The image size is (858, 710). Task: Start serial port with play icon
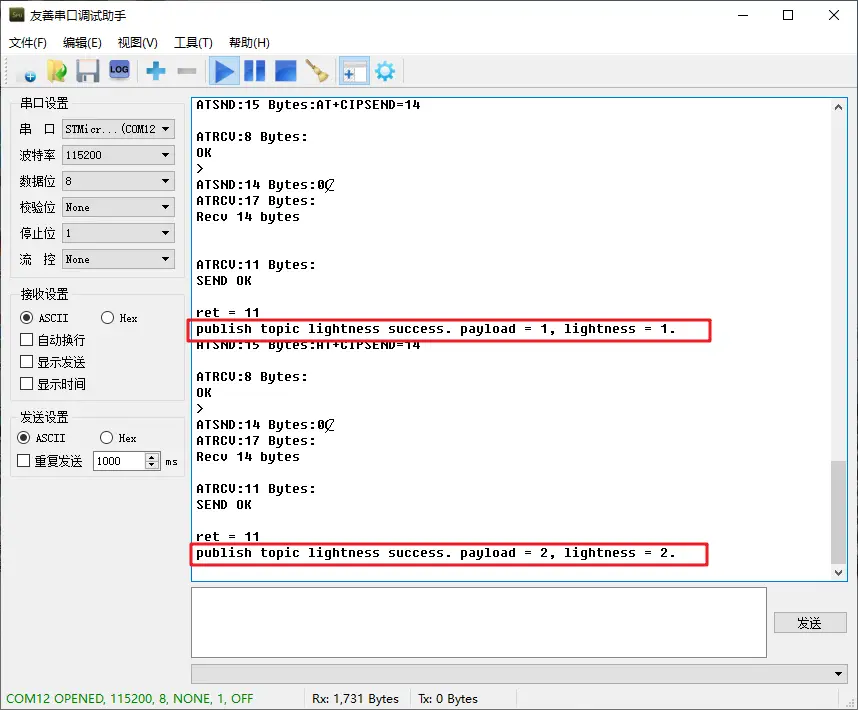tap(224, 71)
